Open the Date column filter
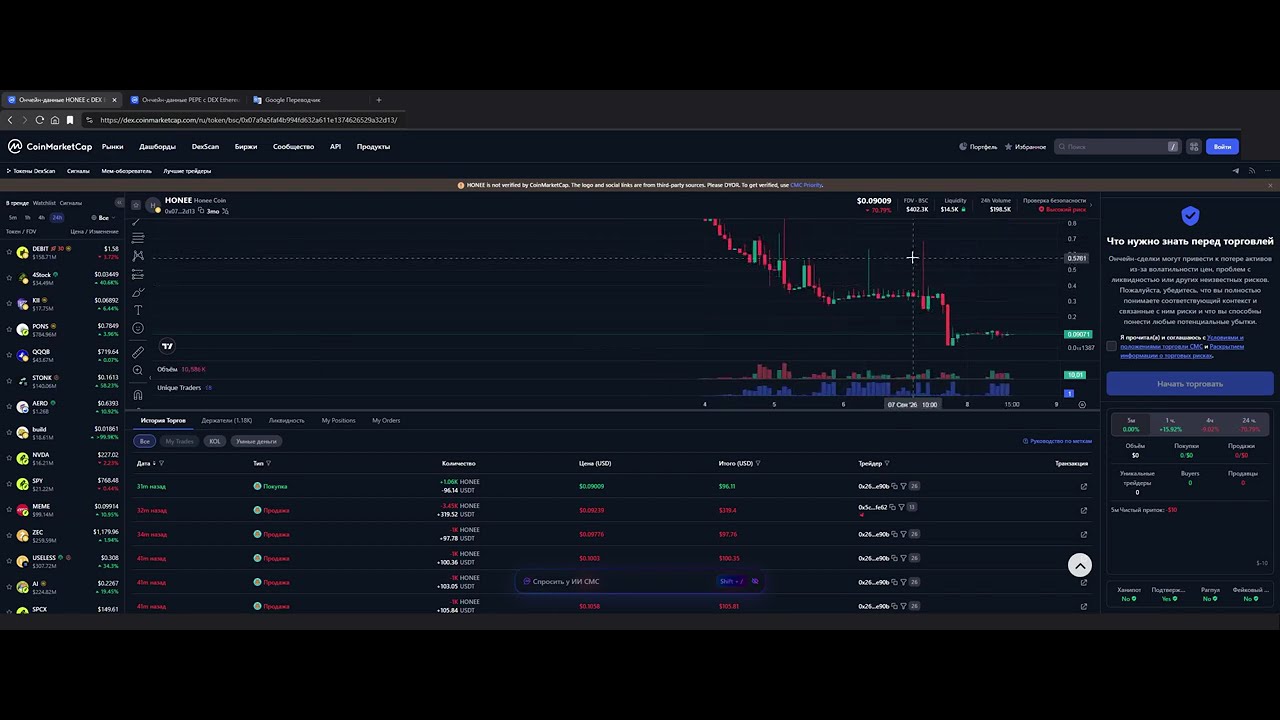 coord(161,464)
